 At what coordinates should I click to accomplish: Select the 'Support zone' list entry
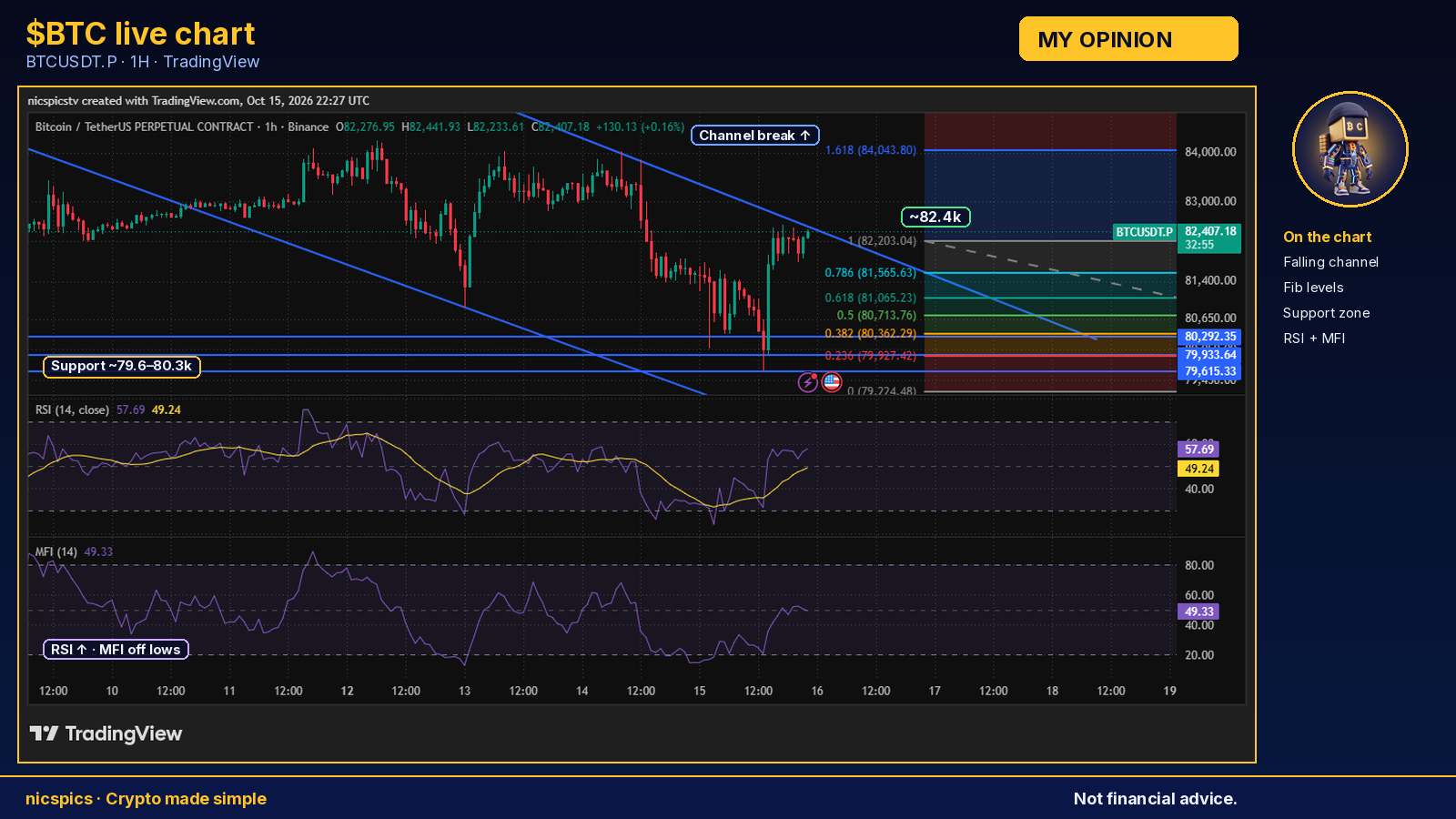pyautogui.click(x=1326, y=313)
